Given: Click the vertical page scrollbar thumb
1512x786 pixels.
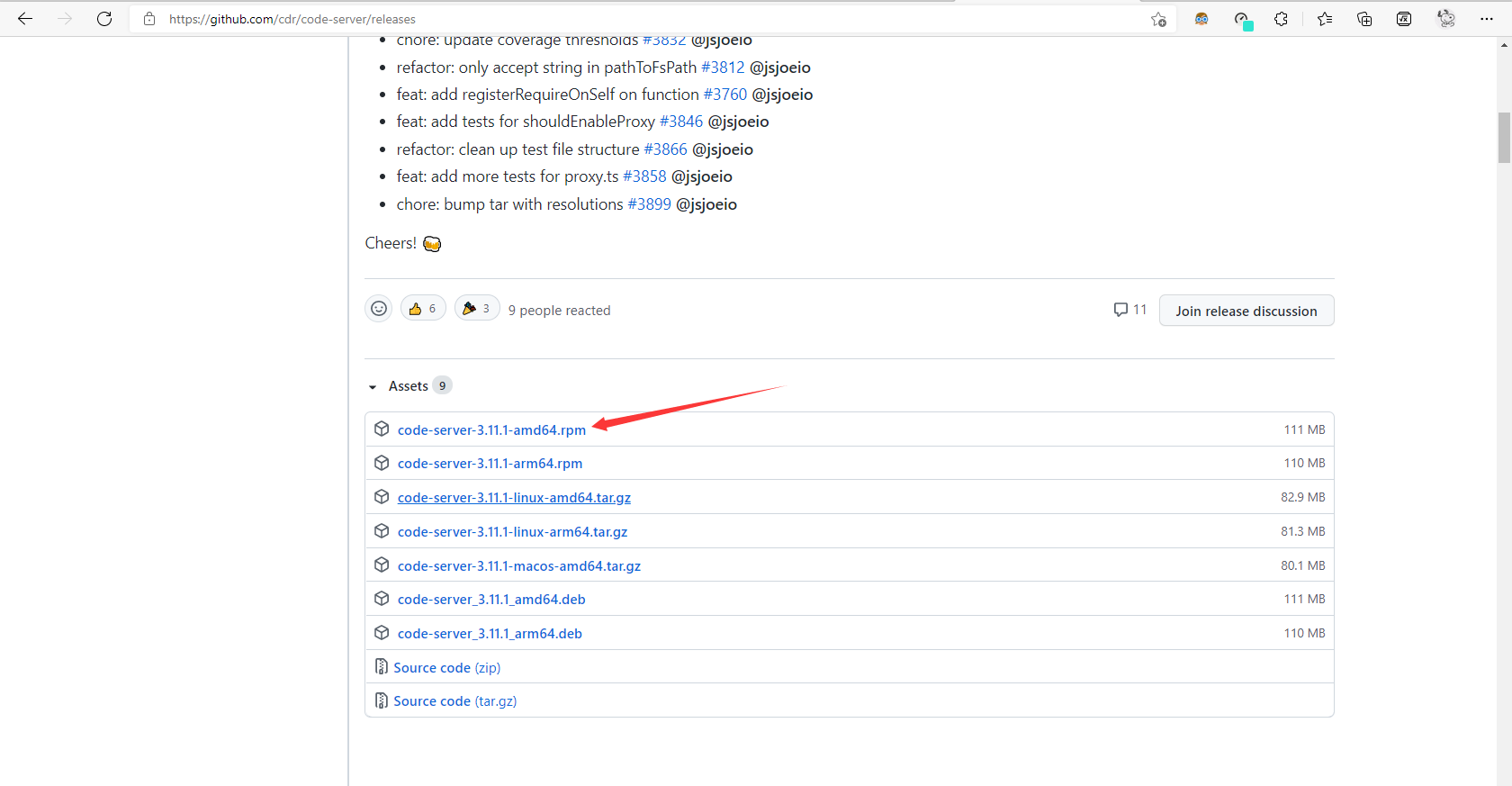Looking at the screenshot, I should tap(1504, 138).
